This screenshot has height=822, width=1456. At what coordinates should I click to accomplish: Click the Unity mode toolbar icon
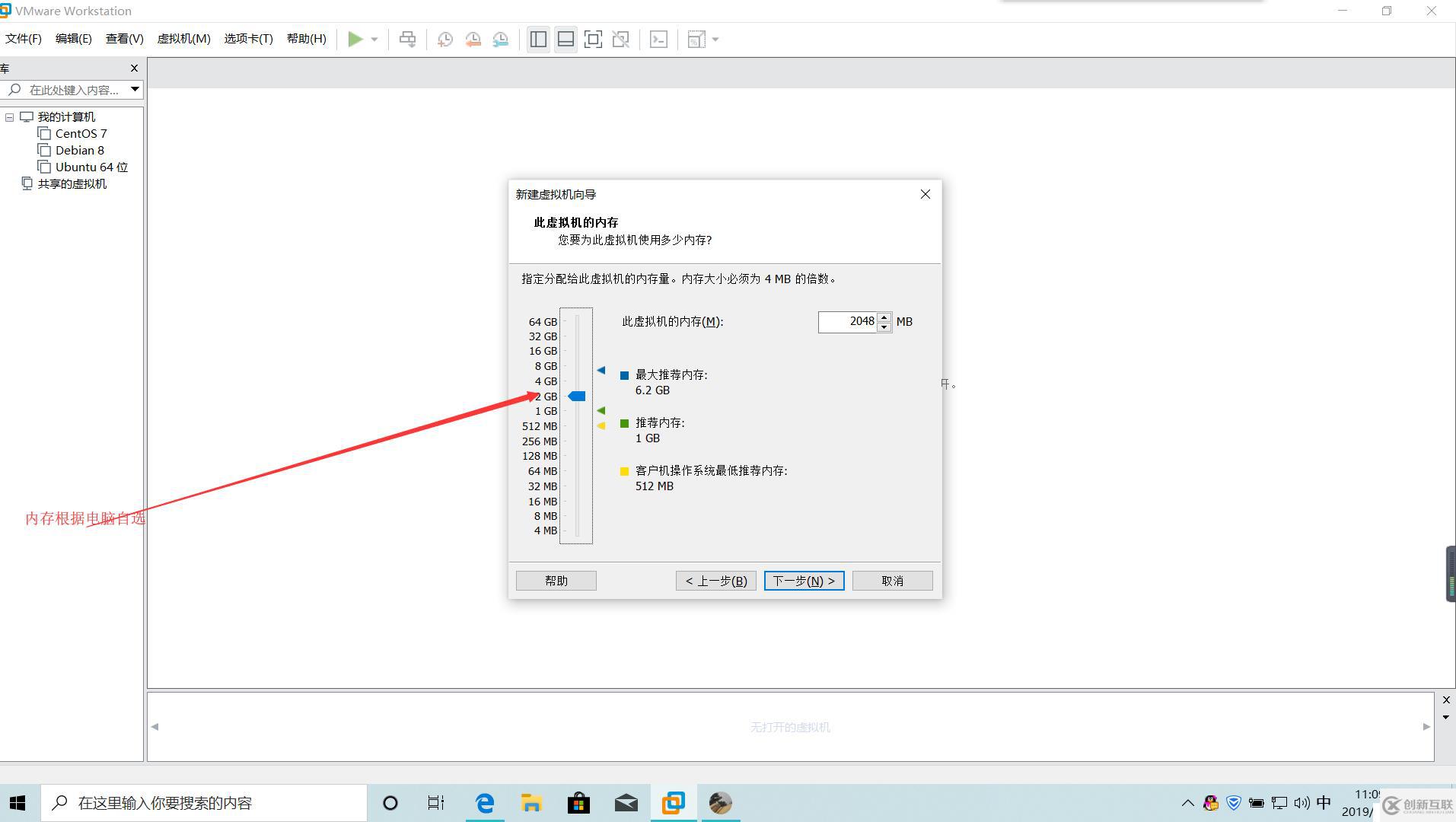point(620,40)
